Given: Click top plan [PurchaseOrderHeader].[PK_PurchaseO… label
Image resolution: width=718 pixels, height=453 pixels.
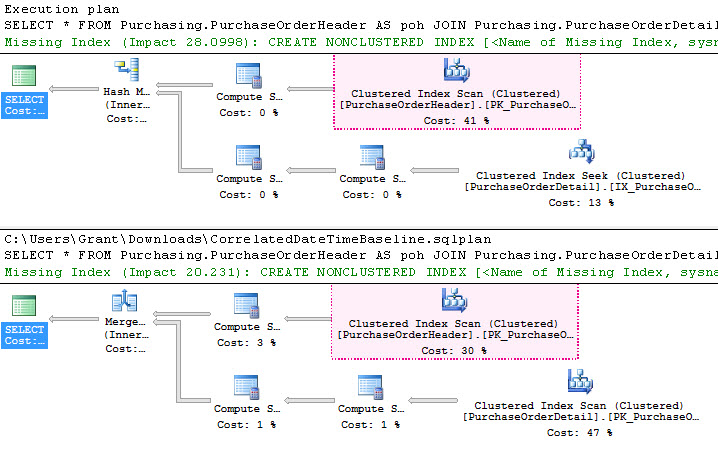Looking at the screenshot, I should [457, 105].
